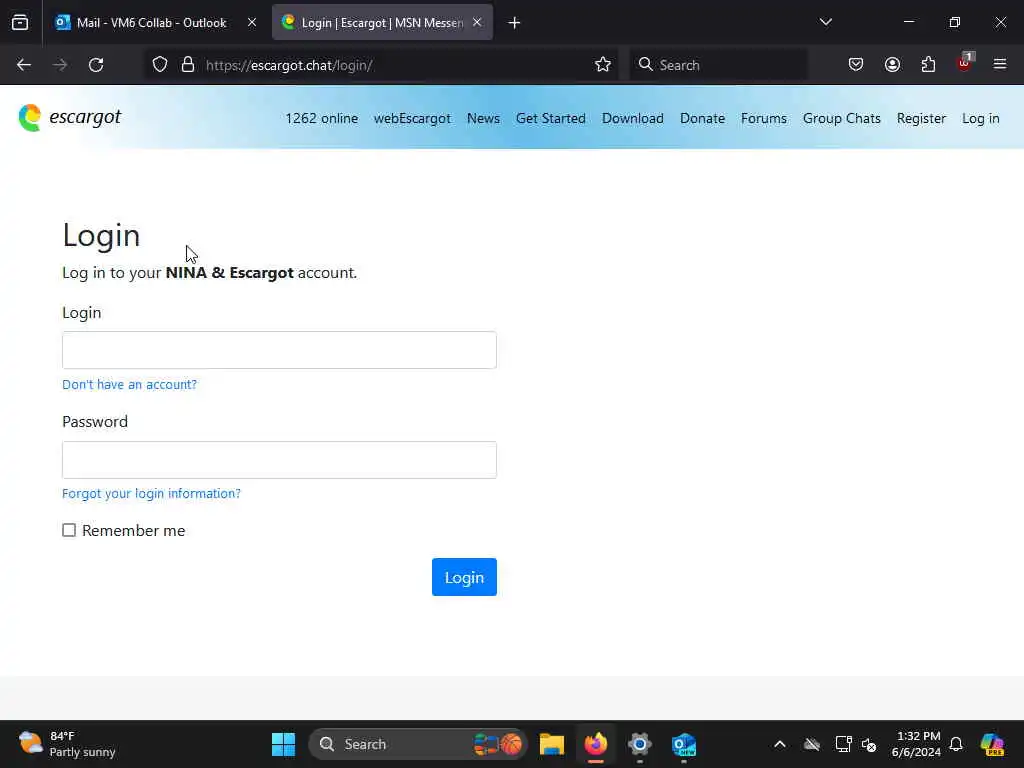The image size is (1024, 768).
Task: Open notifications bell icon
Action: point(956,744)
